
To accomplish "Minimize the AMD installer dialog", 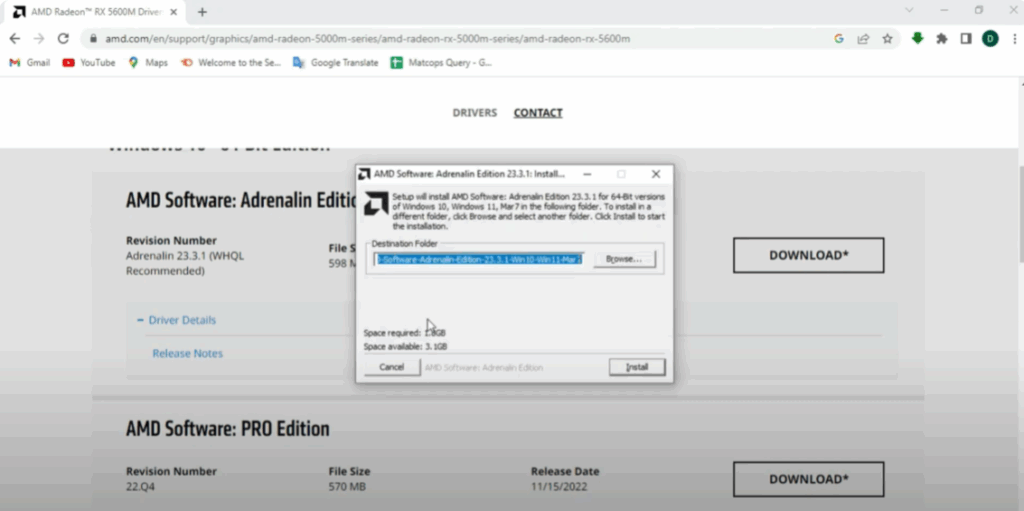I will pyautogui.click(x=587, y=174).
